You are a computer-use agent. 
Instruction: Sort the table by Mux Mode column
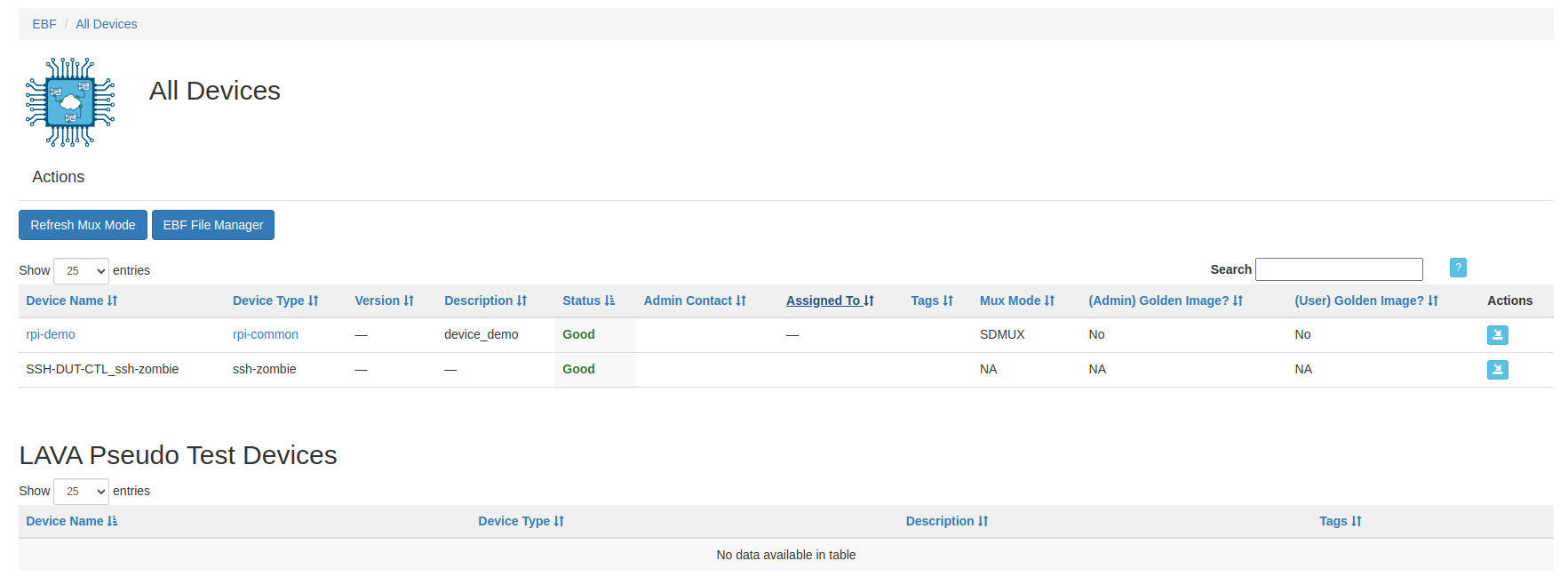[1017, 301]
